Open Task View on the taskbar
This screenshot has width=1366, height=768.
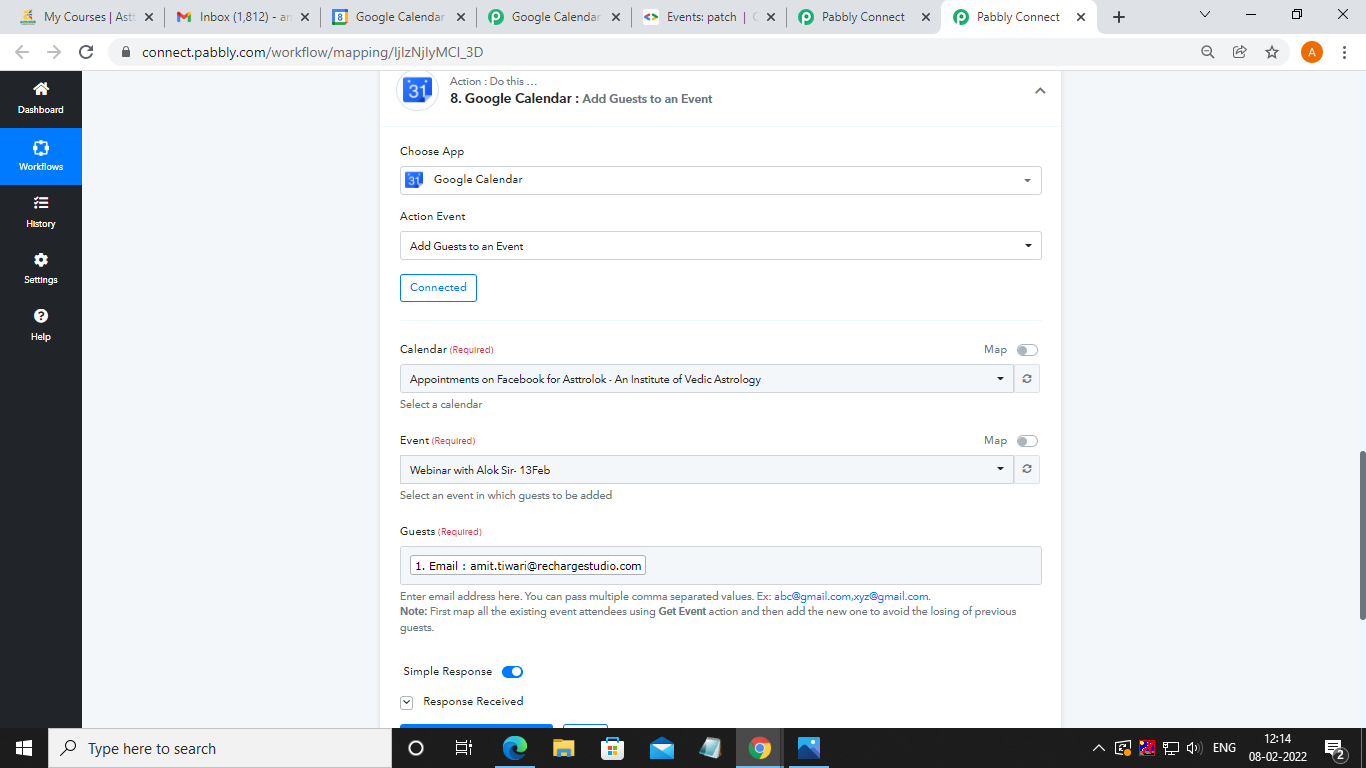464,748
